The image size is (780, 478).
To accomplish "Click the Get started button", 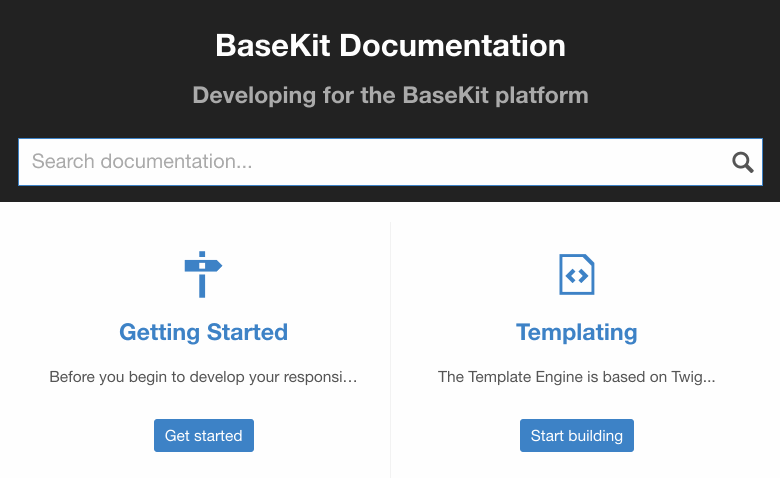I will point(203,436).
